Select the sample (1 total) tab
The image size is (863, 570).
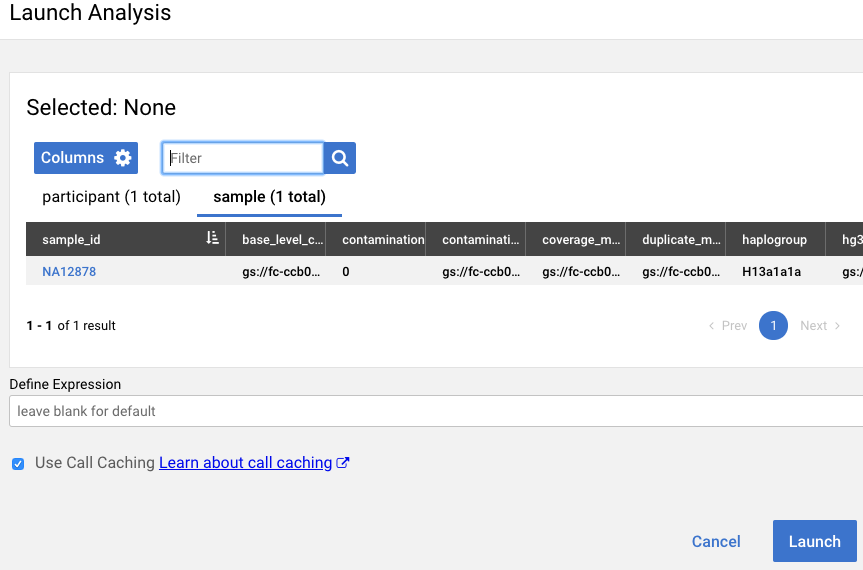coord(270,197)
